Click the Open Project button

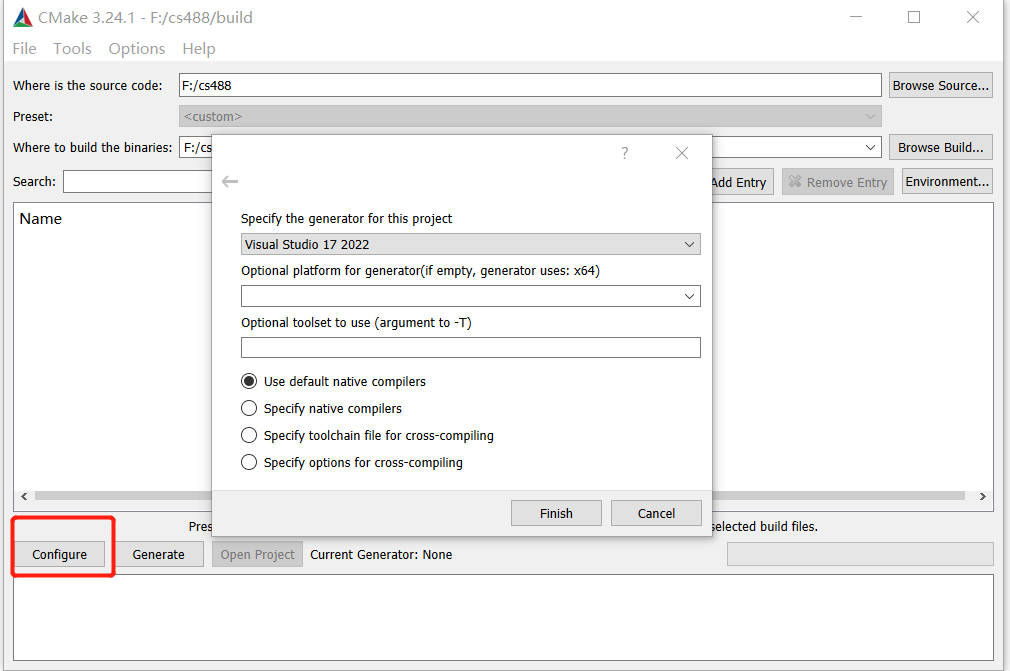[257, 554]
